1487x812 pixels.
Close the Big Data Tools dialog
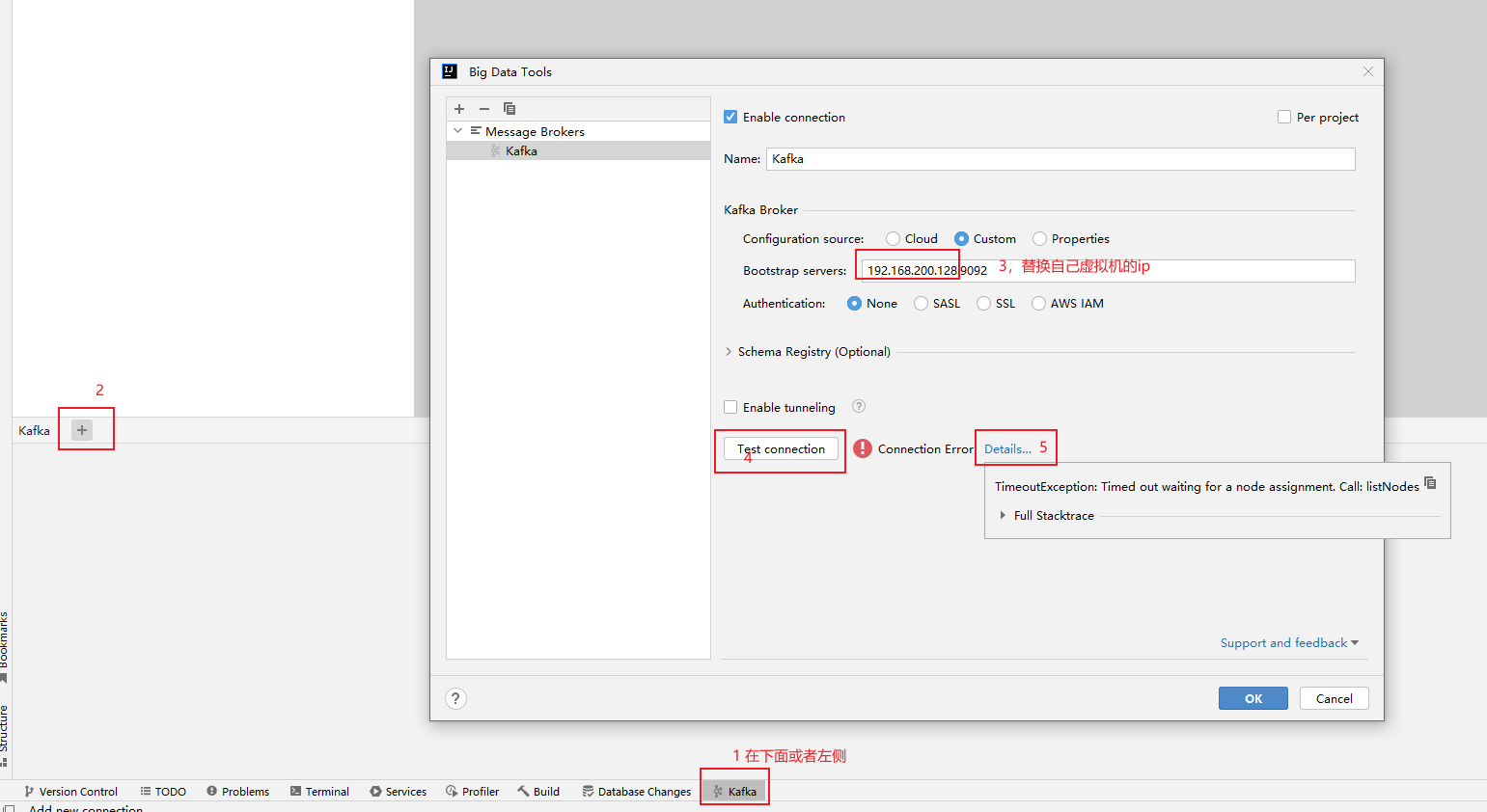(x=1367, y=71)
